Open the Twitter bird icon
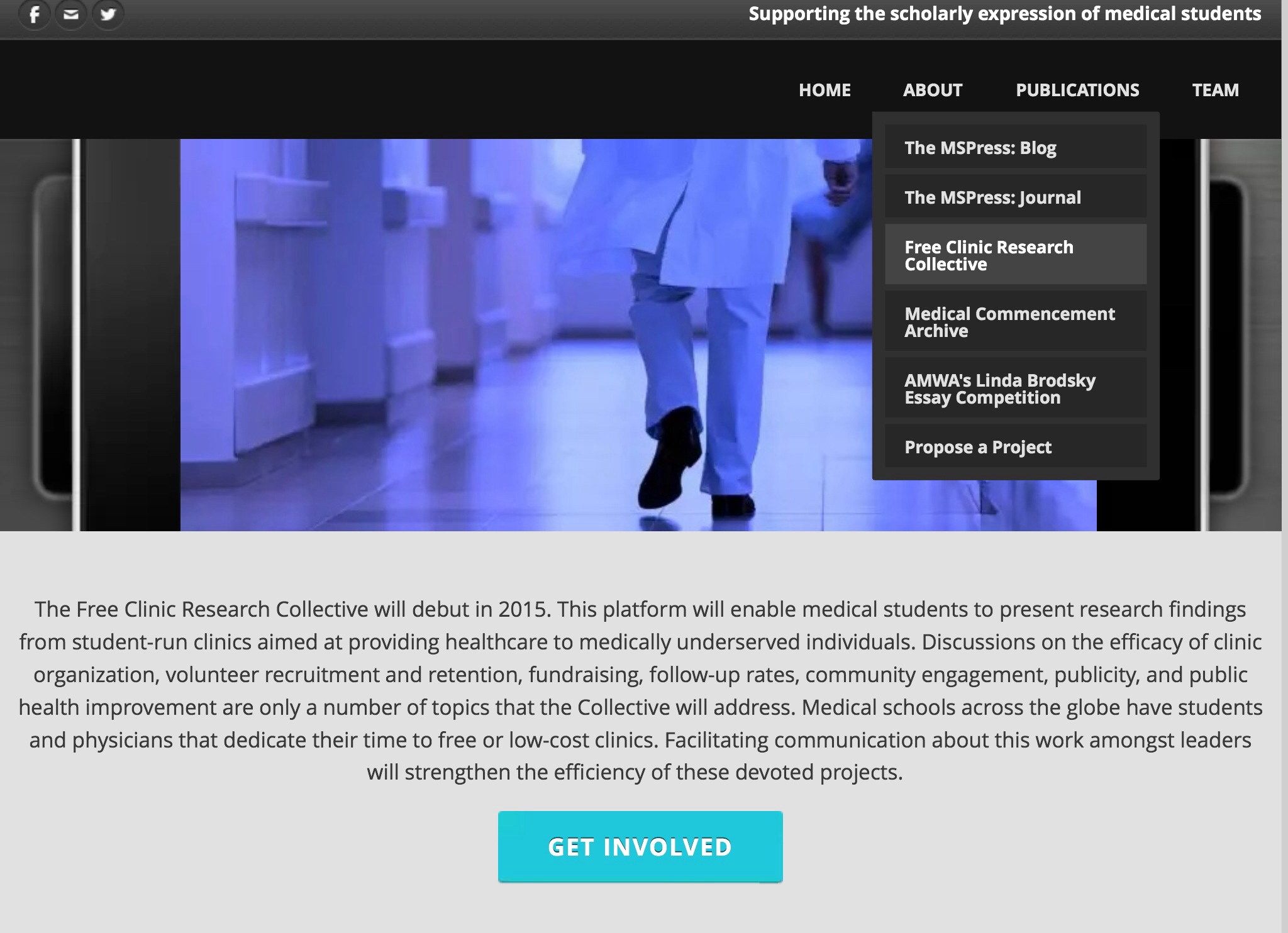The width and height of the screenshot is (1288, 933). [108, 14]
